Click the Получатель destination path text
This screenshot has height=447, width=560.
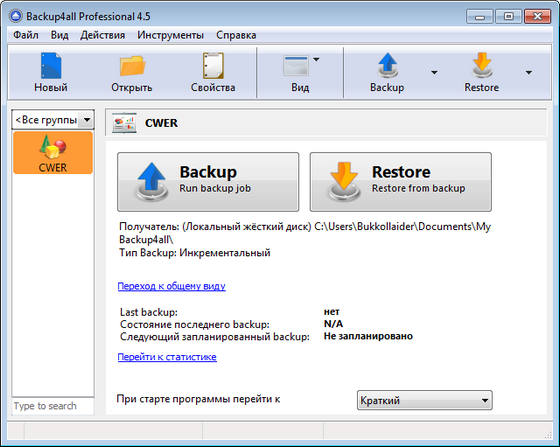[x=305, y=233]
